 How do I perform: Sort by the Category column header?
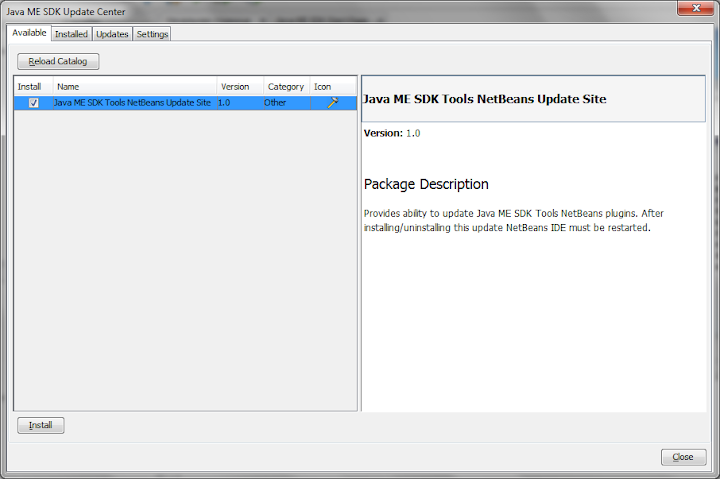click(287, 87)
